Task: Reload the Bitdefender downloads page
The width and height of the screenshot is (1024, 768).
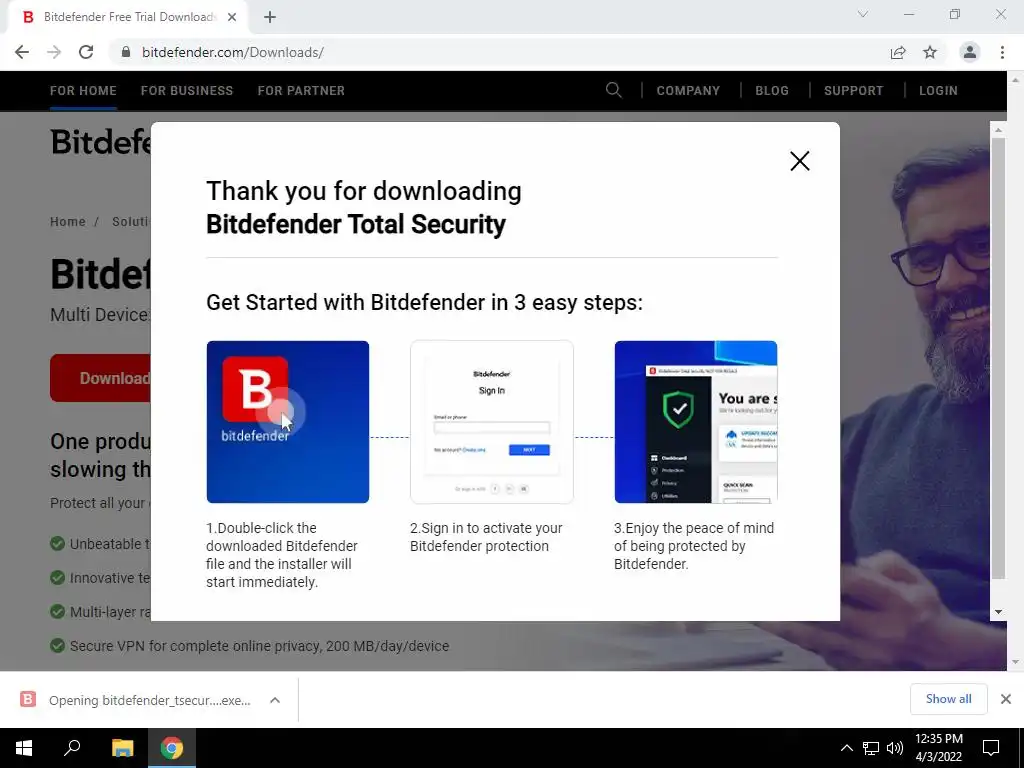Action: click(86, 52)
